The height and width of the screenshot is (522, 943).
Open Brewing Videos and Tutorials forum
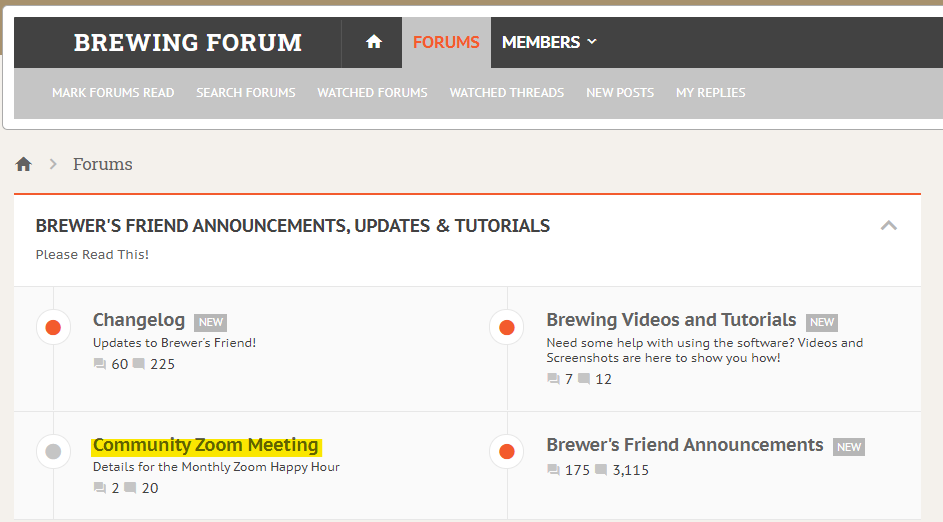click(671, 320)
